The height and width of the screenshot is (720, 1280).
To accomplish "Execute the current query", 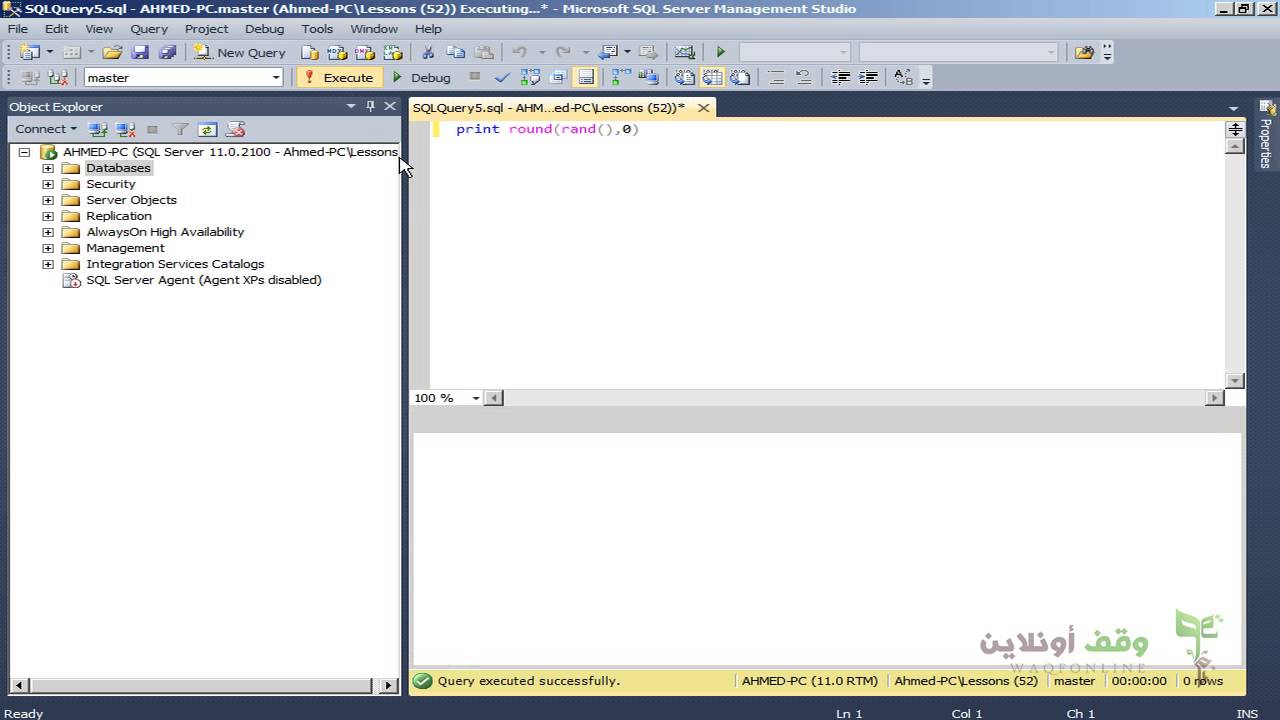I will point(338,77).
